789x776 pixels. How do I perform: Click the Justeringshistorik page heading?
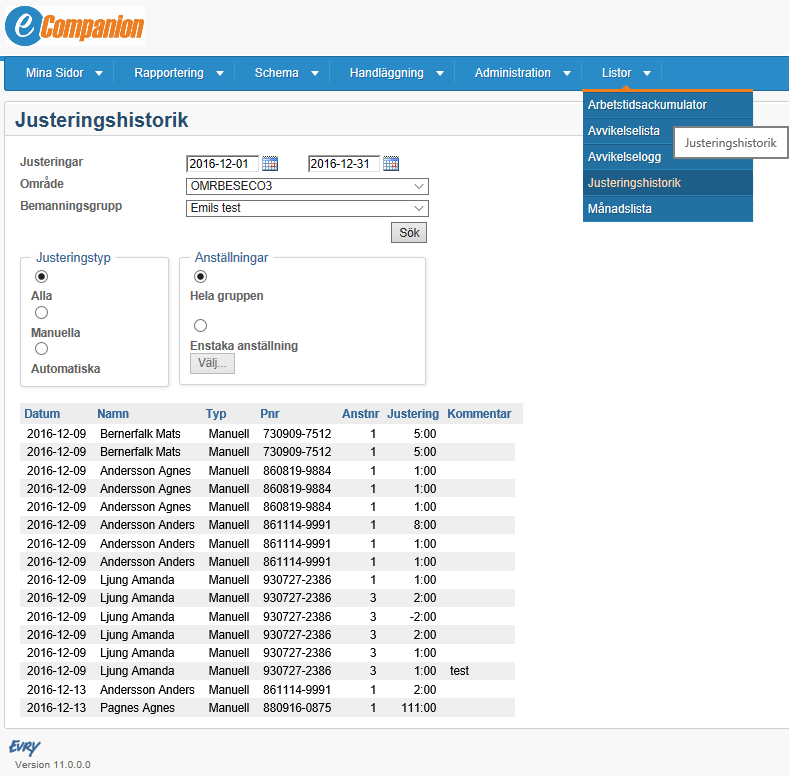(102, 120)
